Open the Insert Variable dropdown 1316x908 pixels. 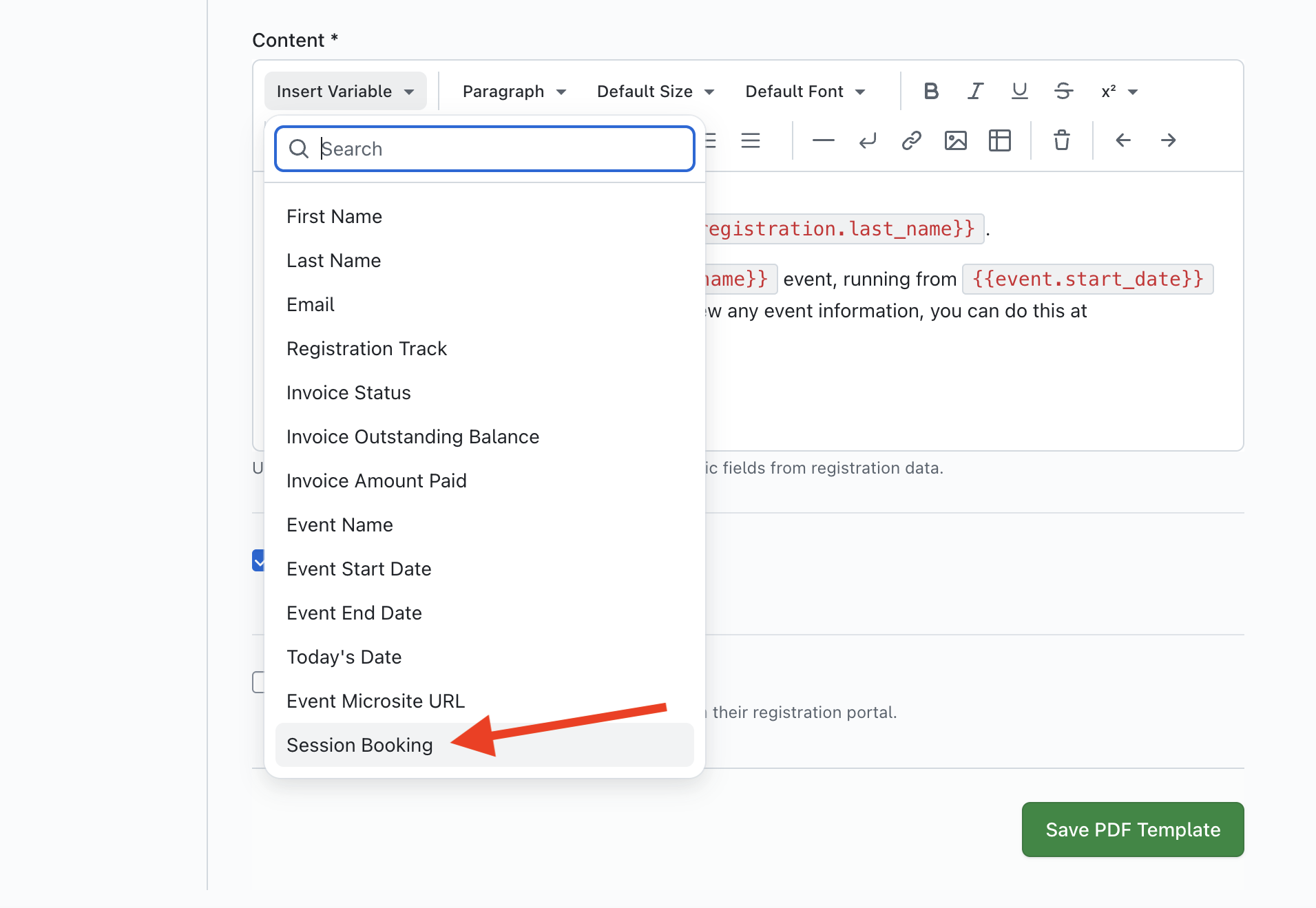click(x=346, y=91)
